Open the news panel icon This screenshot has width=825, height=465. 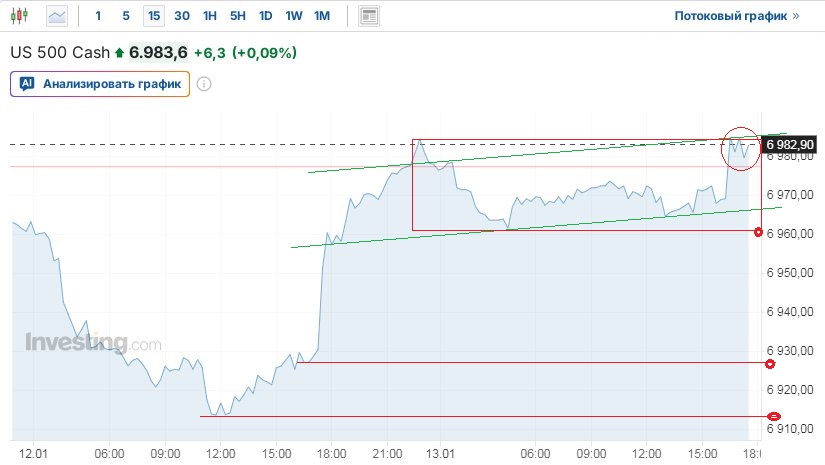point(369,16)
